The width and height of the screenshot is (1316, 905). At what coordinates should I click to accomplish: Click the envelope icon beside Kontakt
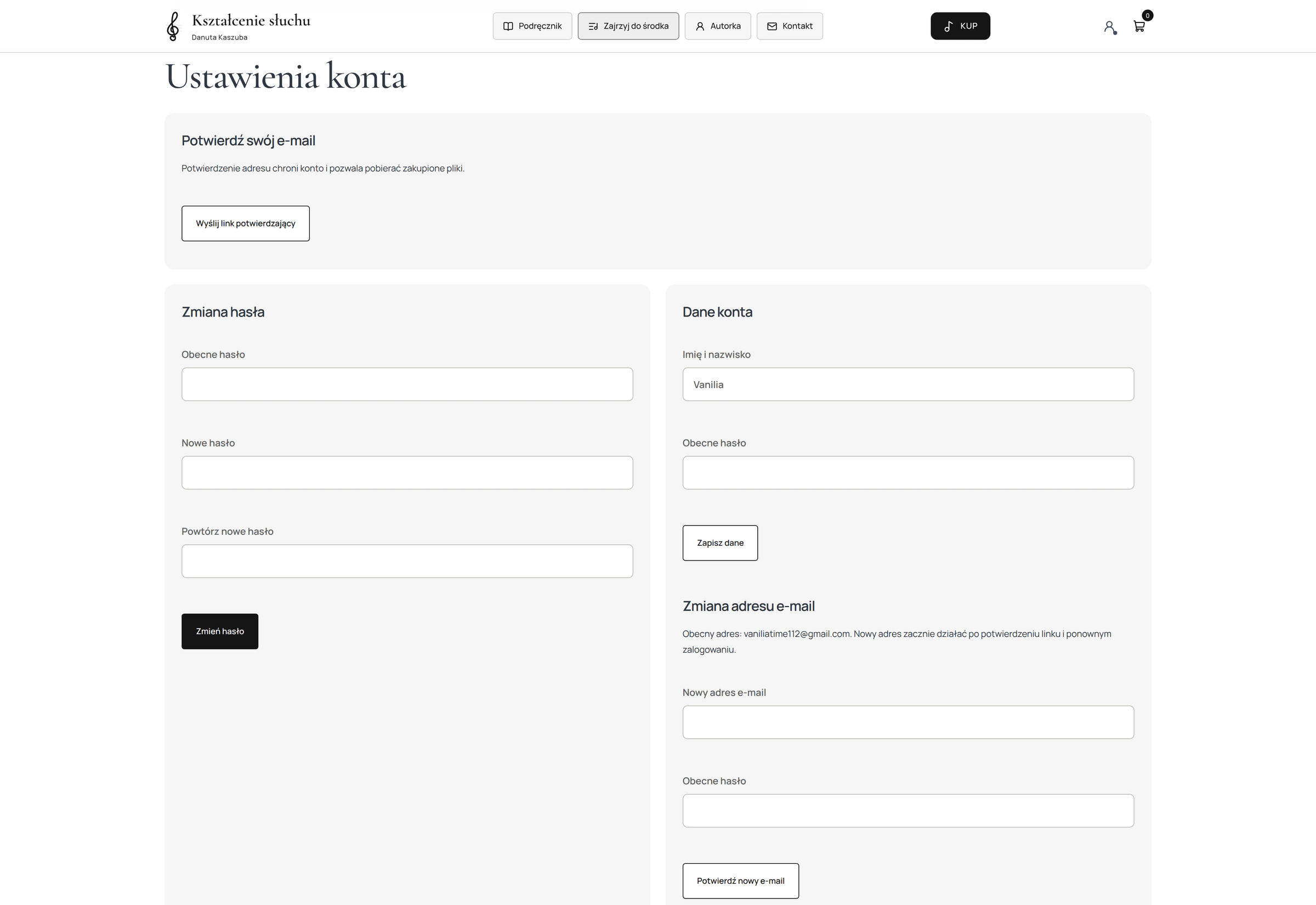(x=772, y=26)
